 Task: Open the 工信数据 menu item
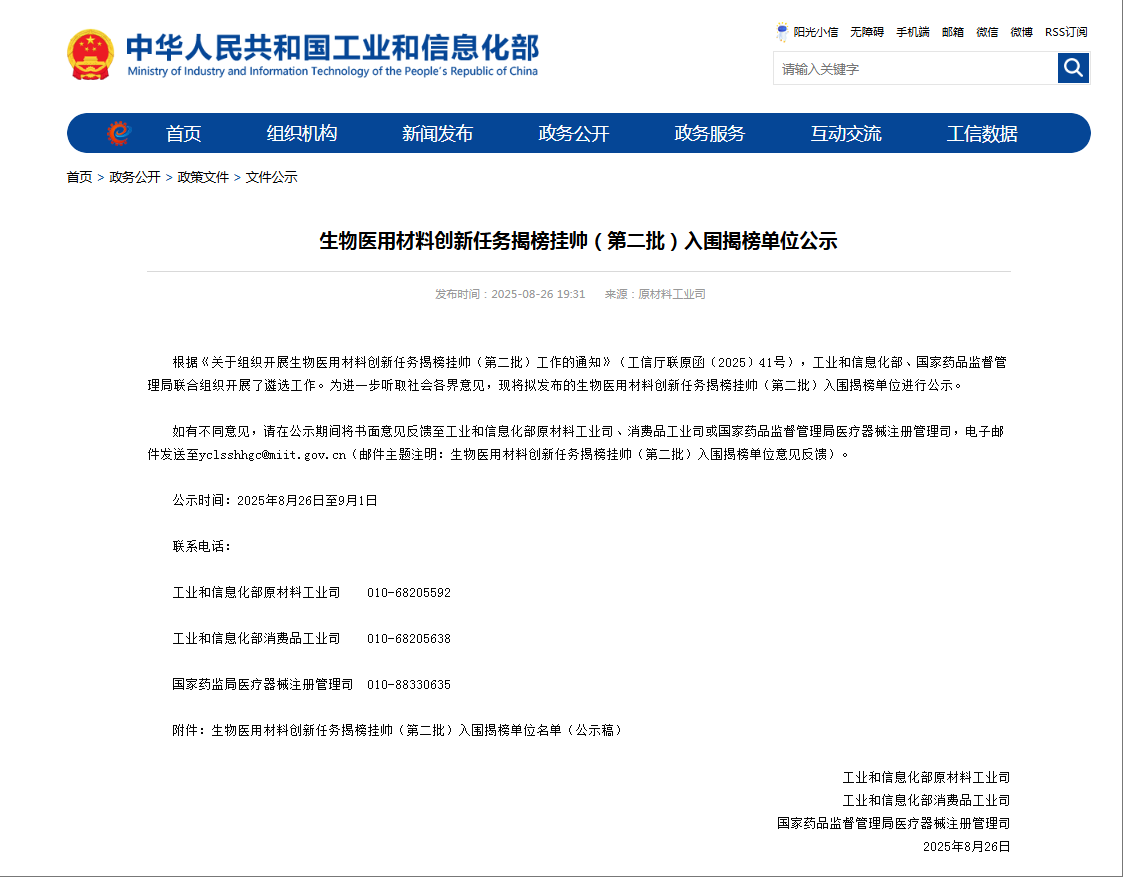tap(981, 133)
